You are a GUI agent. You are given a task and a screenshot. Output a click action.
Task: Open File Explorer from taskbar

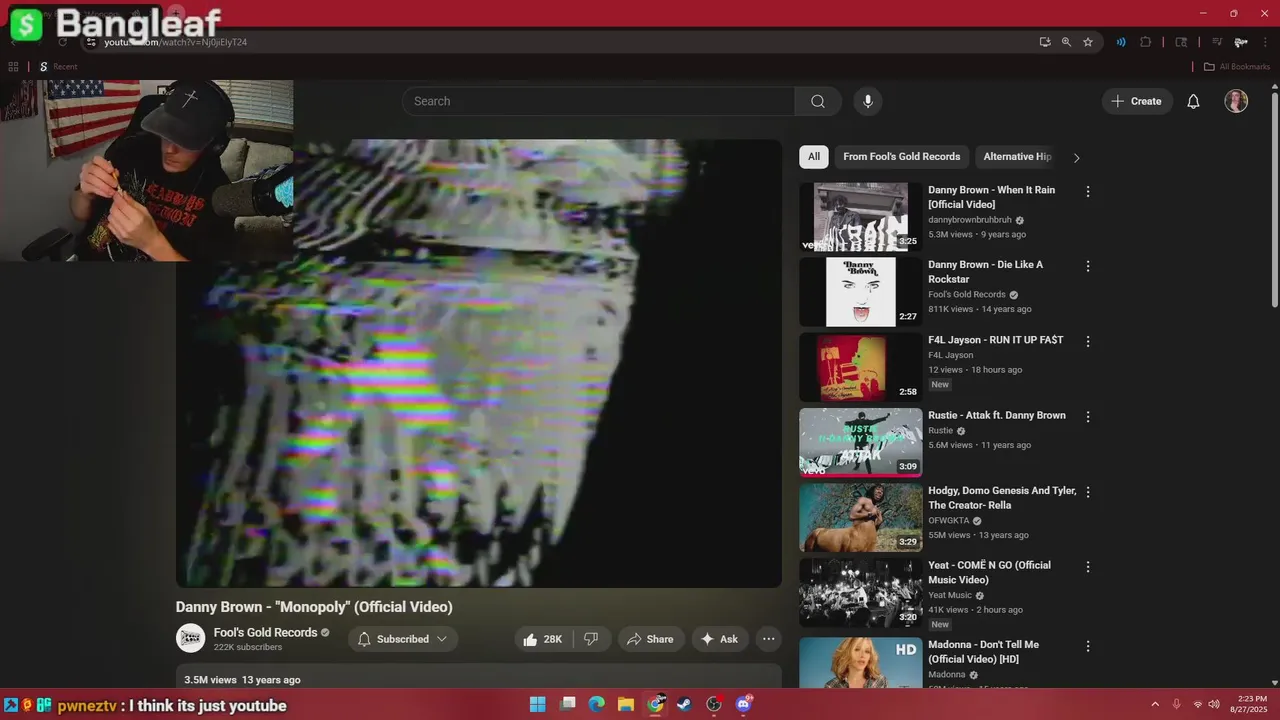(626, 704)
